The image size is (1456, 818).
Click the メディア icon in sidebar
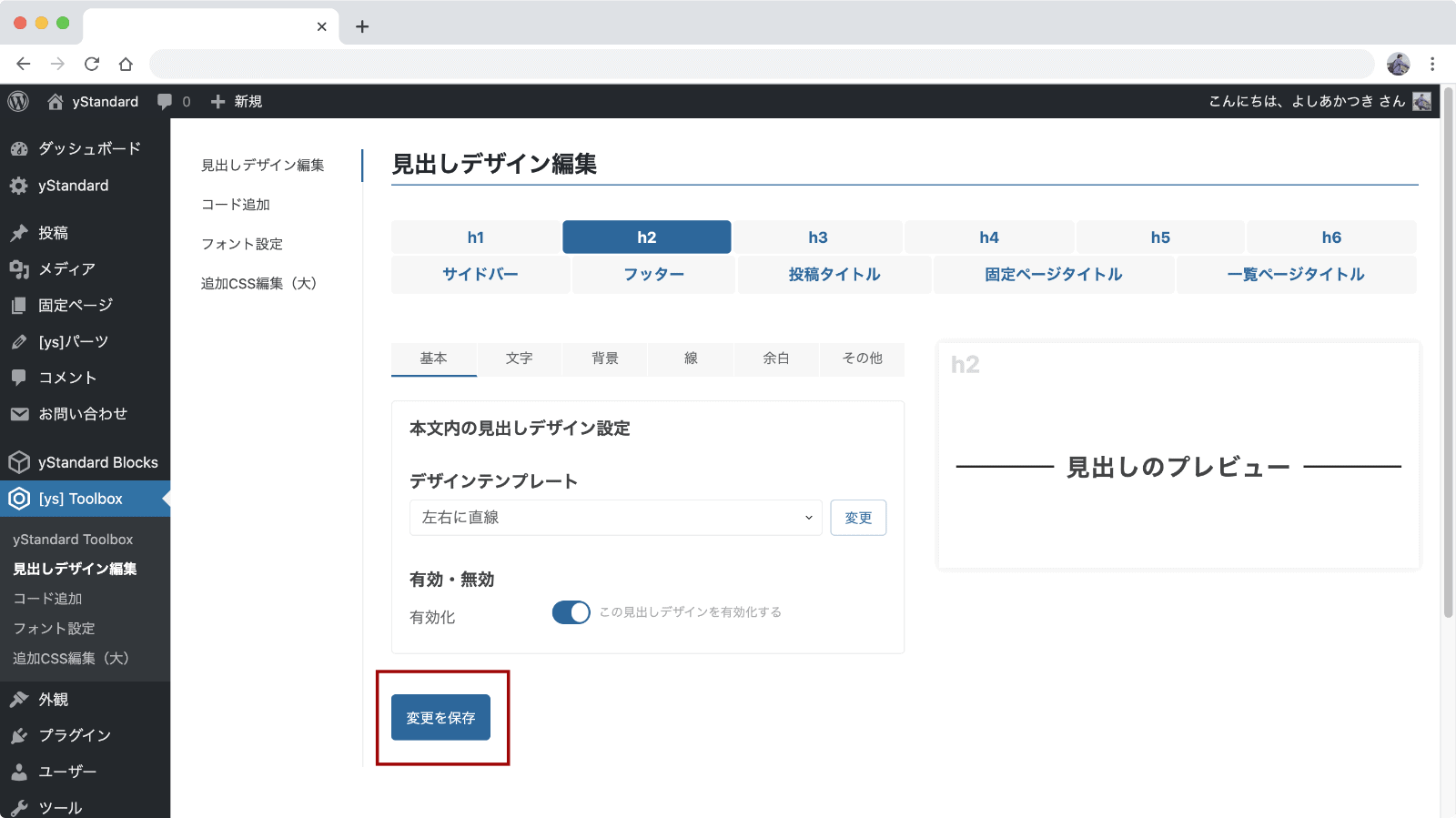(19, 269)
